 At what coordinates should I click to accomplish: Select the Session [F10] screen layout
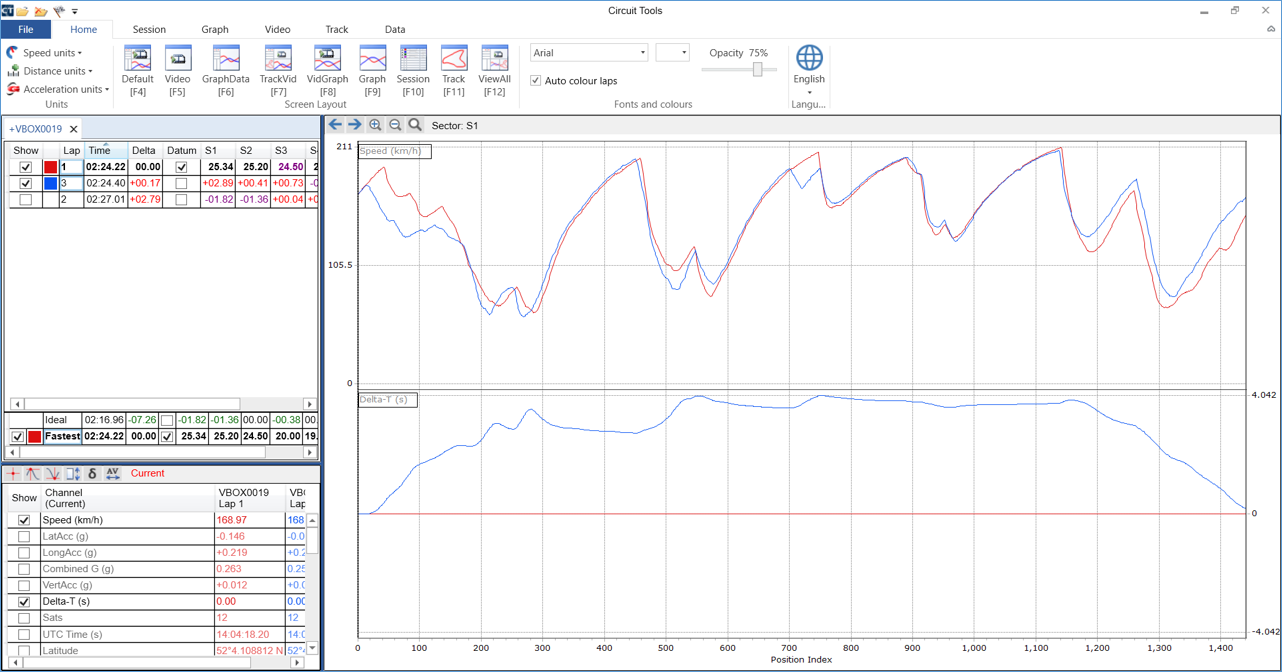[413, 70]
